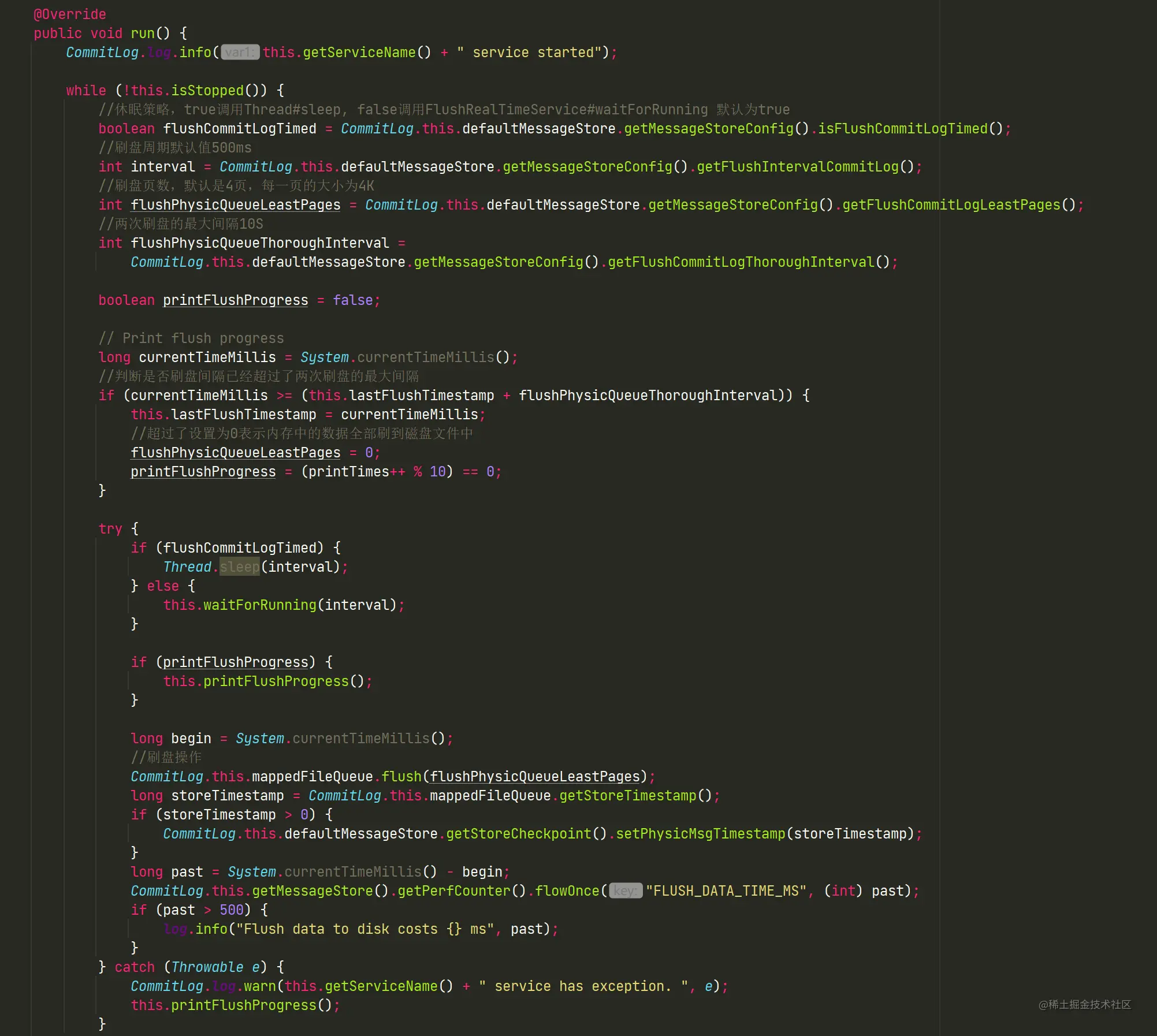Viewport: 1157px width, 1036px height.
Task: Click "Flush data to disk costs {} ms" string
Action: coord(365,929)
